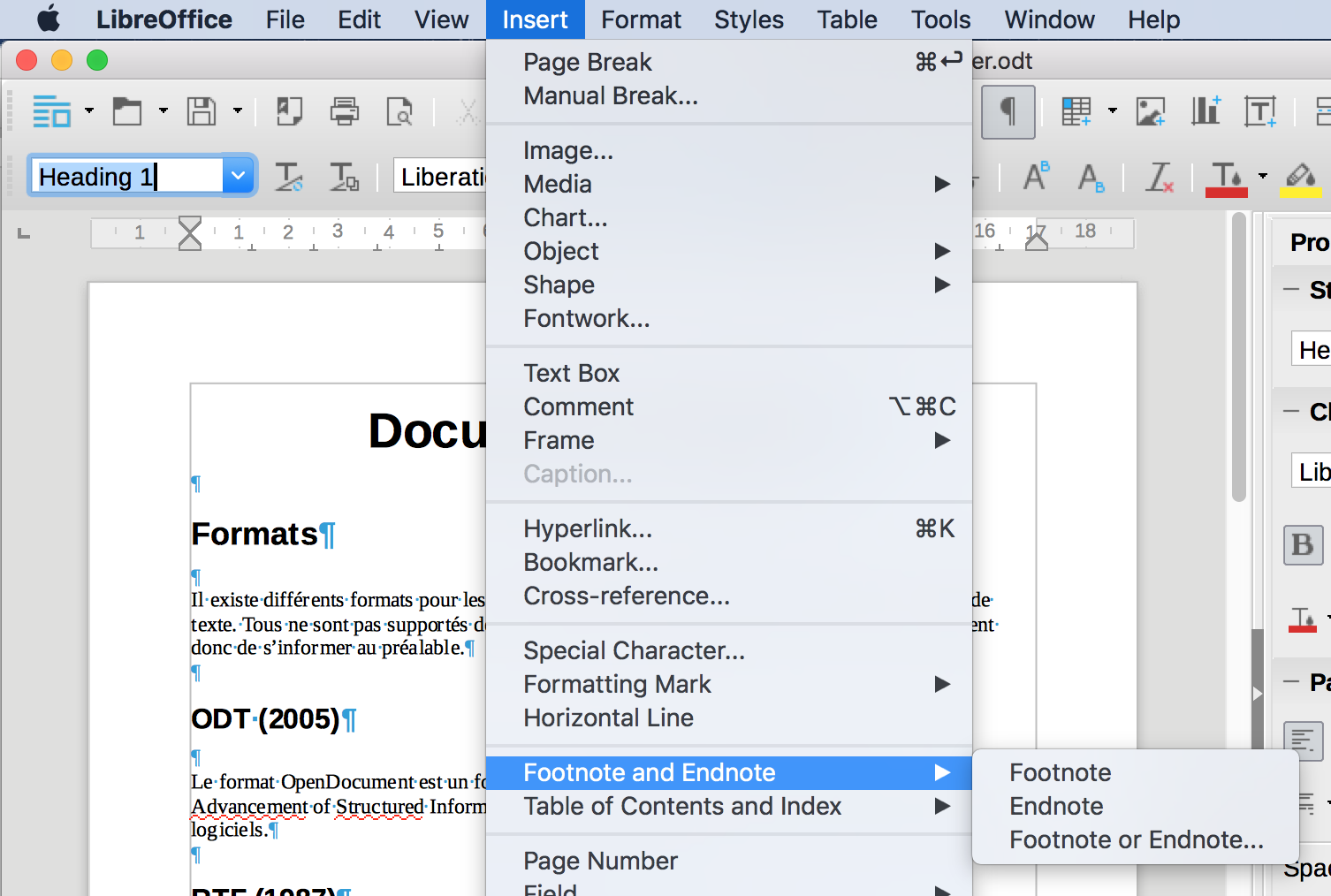Choose Image... from Insert menu
Image resolution: width=1331 pixels, height=896 pixels.
click(x=729, y=150)
